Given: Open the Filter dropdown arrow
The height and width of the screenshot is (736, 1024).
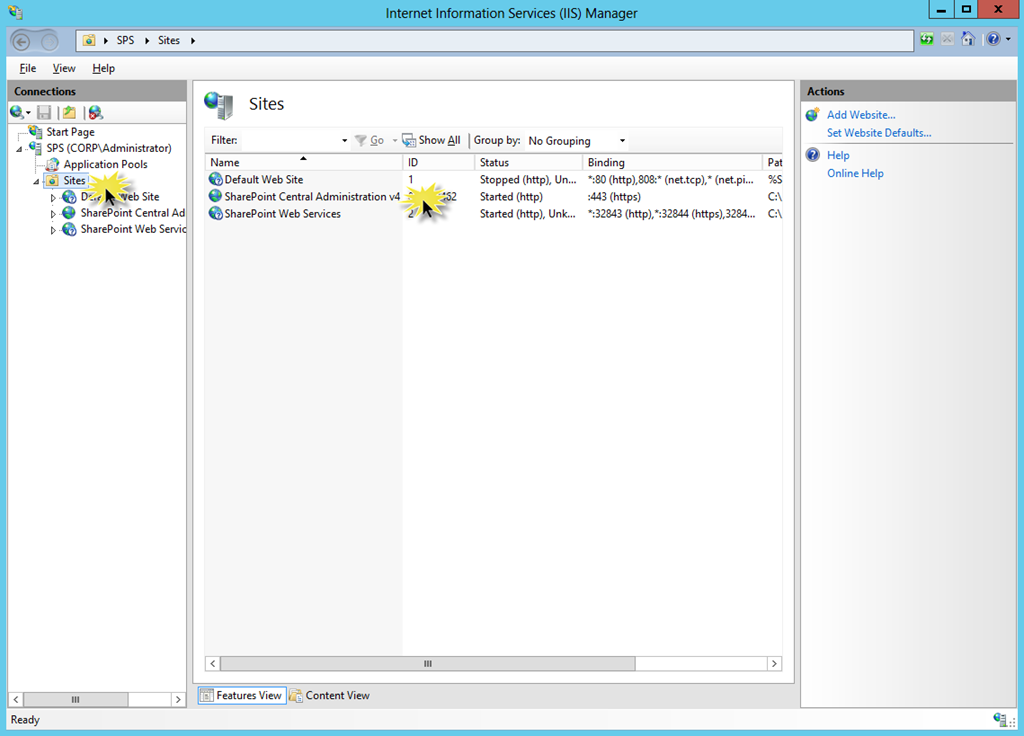Looking at the screenshot, I should (x=345, y=140).
